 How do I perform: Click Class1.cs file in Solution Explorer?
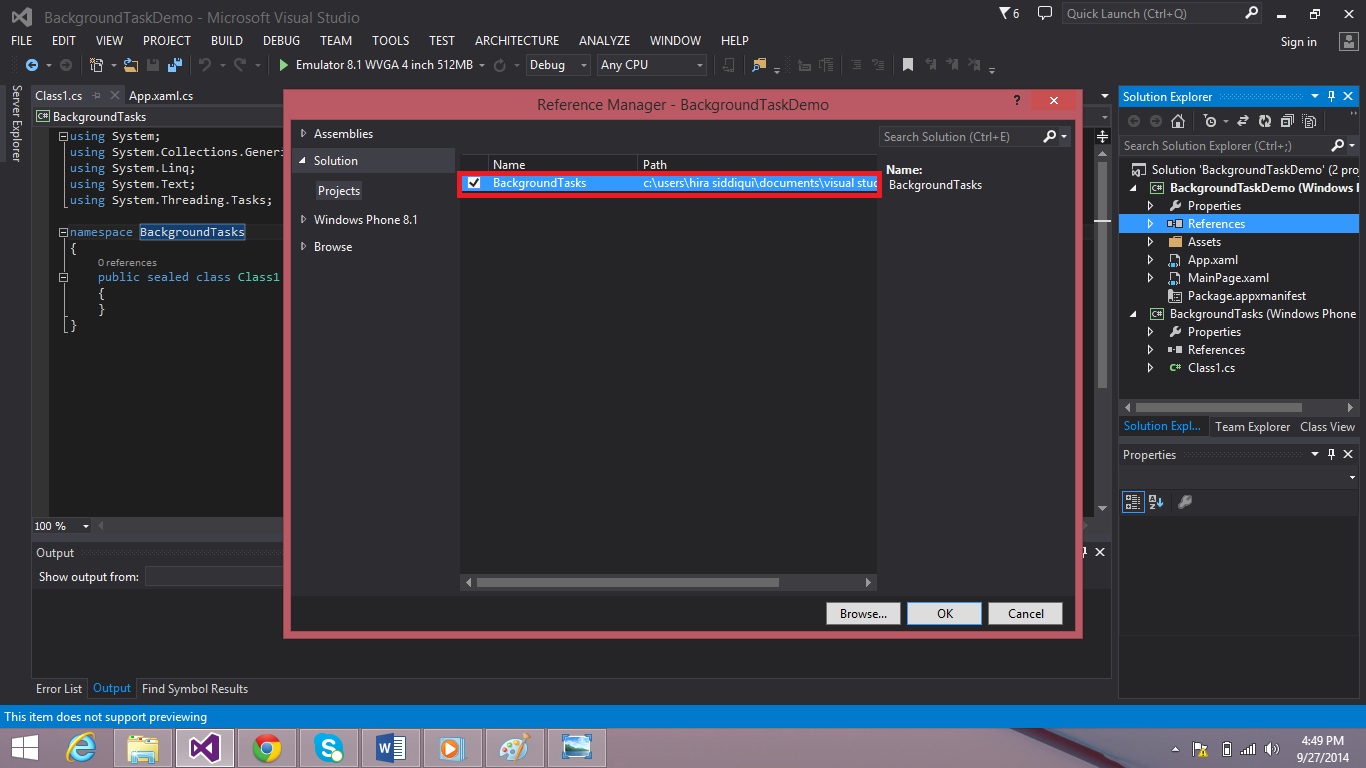tap(1211, 368)
